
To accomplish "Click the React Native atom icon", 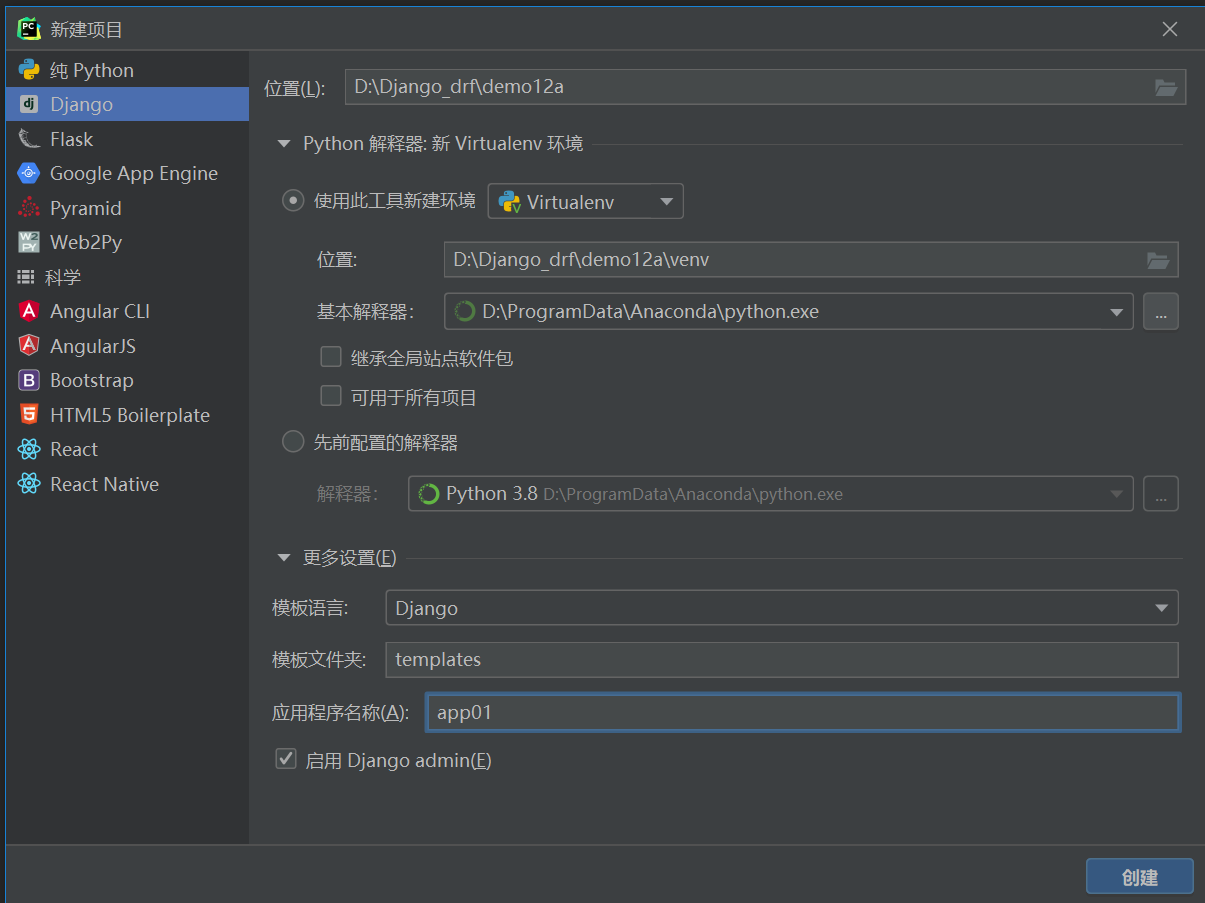I will point(29,484).
